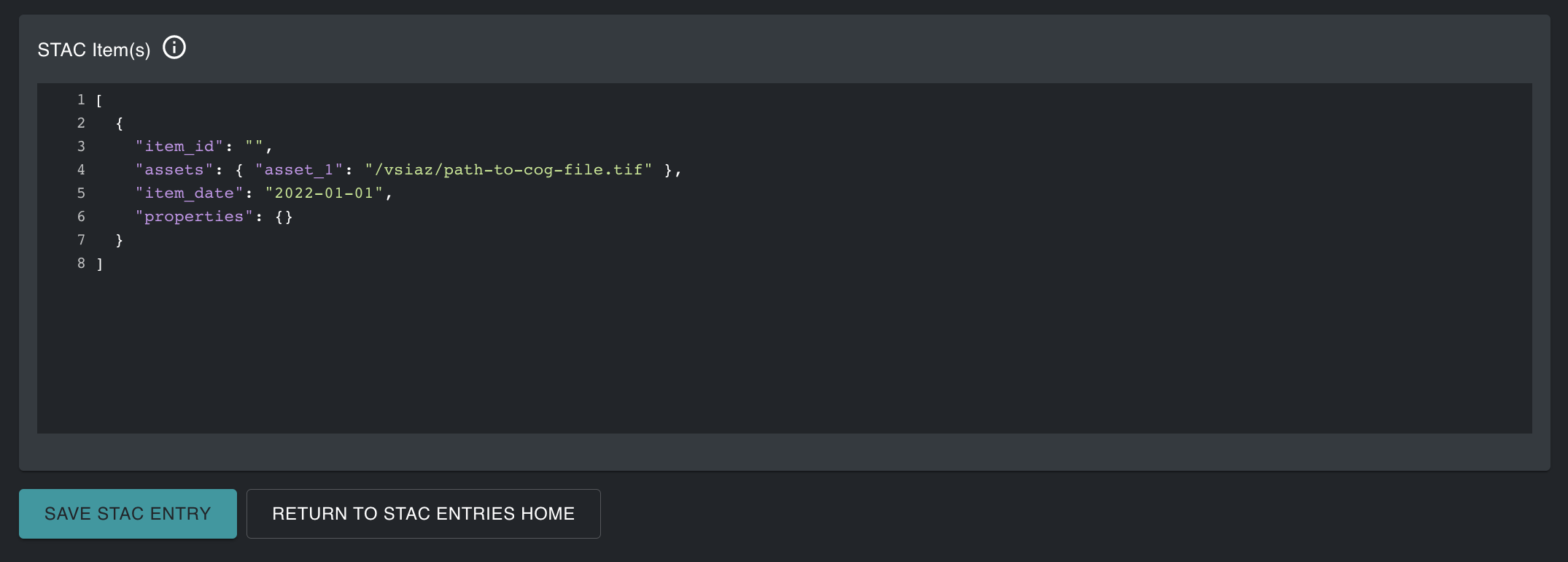Click line number 4 in the gutter
1568x562 pixels.
(81, 170)
